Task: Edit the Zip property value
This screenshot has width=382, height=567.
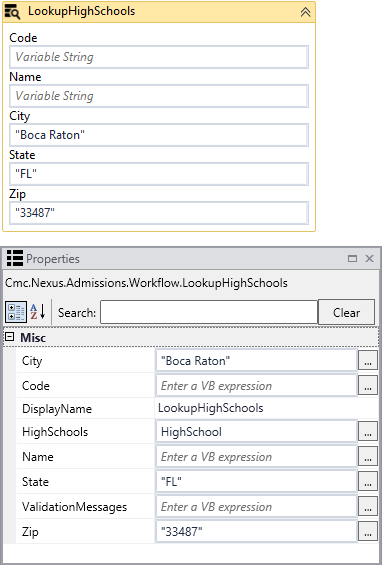Action: point(256,532)
